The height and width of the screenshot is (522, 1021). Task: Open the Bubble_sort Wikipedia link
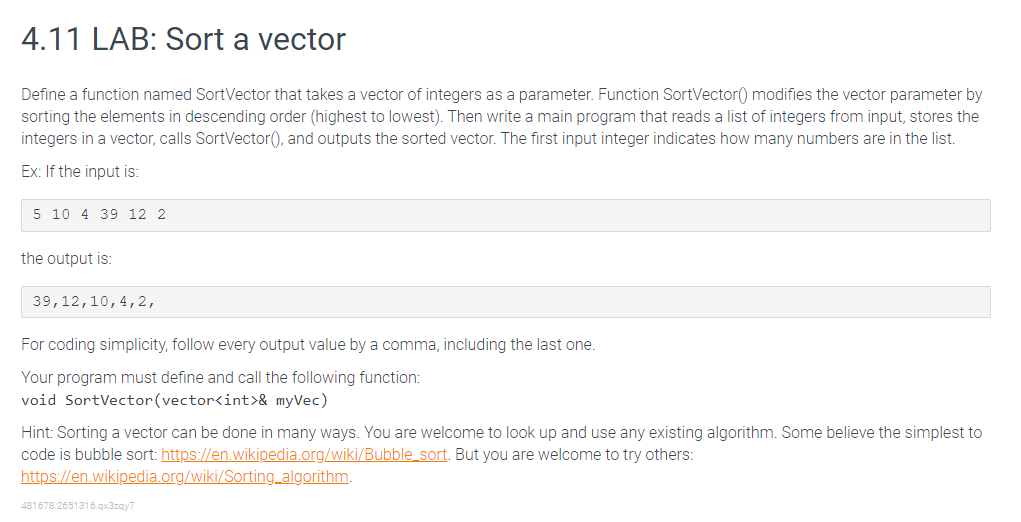tap(304, 454)
